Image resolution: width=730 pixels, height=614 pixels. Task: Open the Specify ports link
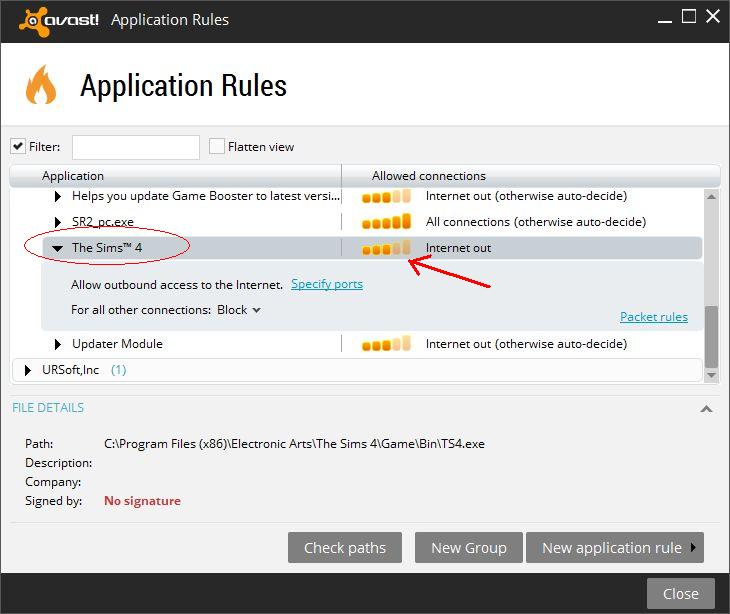click(327, 284)
